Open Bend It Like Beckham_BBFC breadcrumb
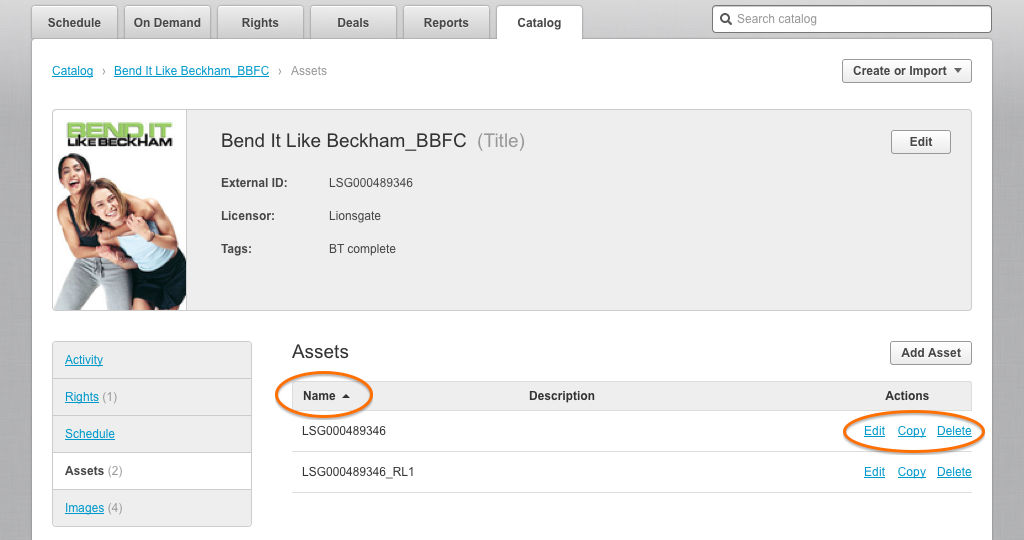The width and height of the screenshot is (1024, 540). pos(191,71)
